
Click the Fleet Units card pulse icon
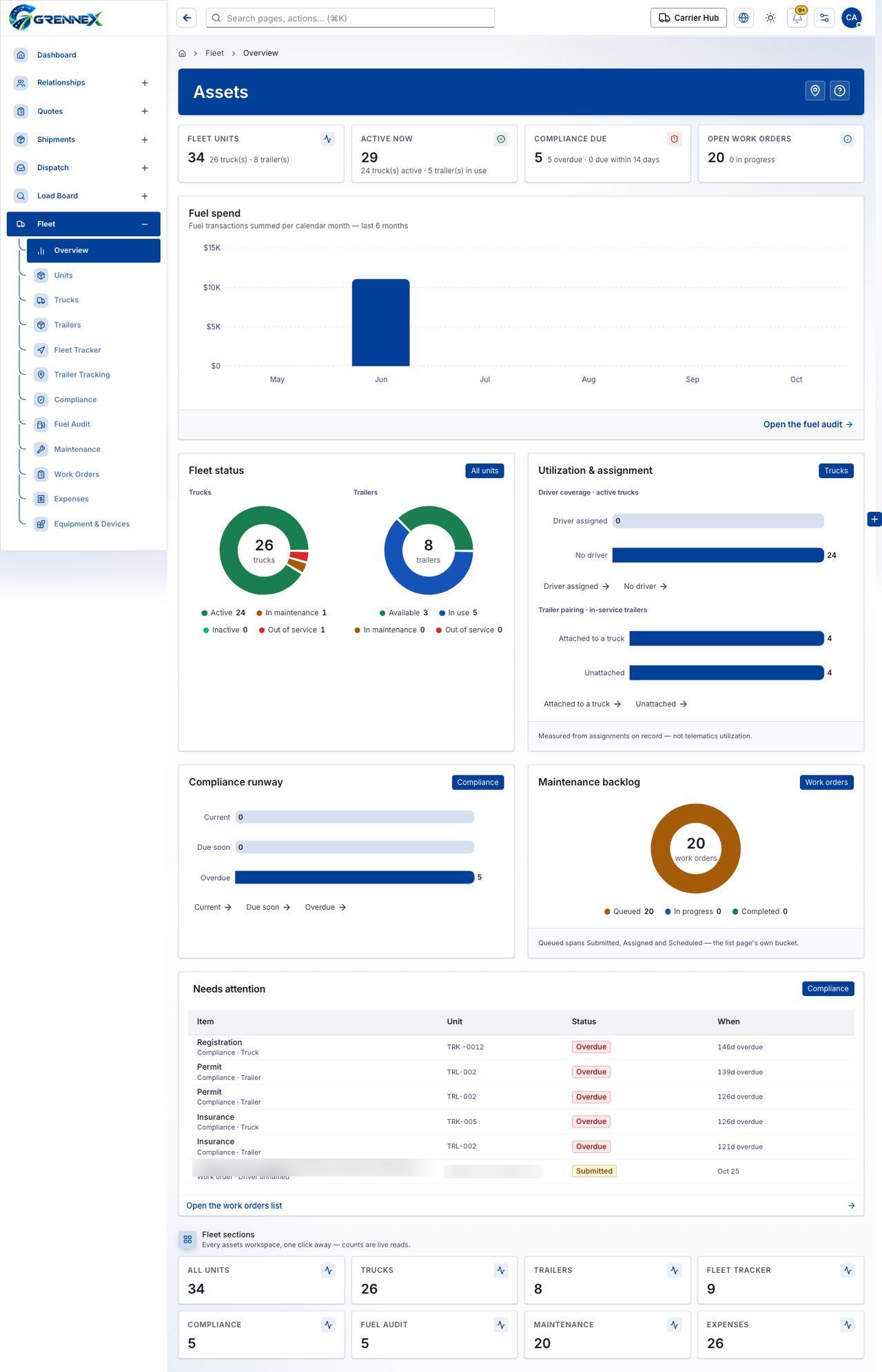click(x=328, y=139)
